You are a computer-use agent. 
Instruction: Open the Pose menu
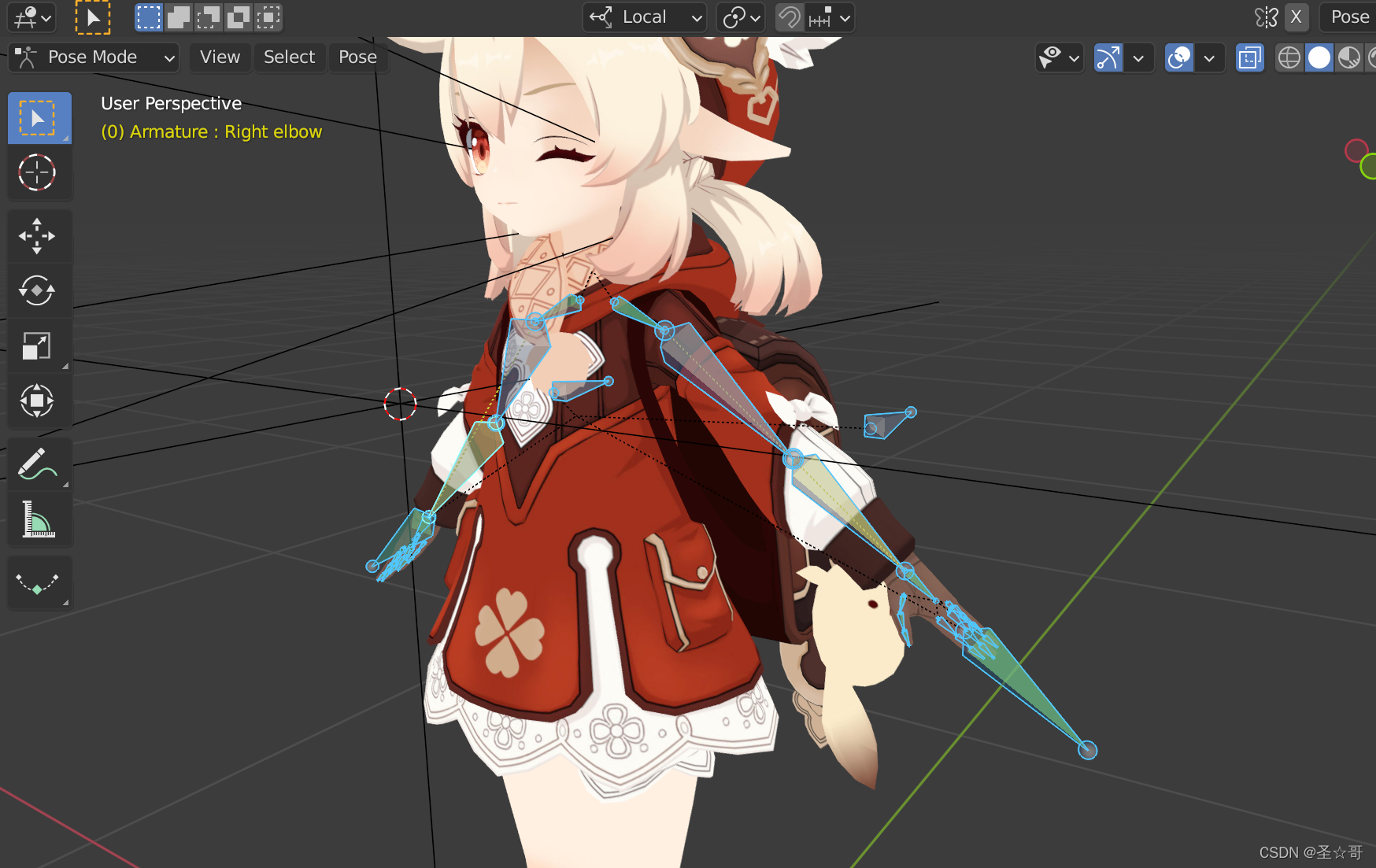(357, 57)
